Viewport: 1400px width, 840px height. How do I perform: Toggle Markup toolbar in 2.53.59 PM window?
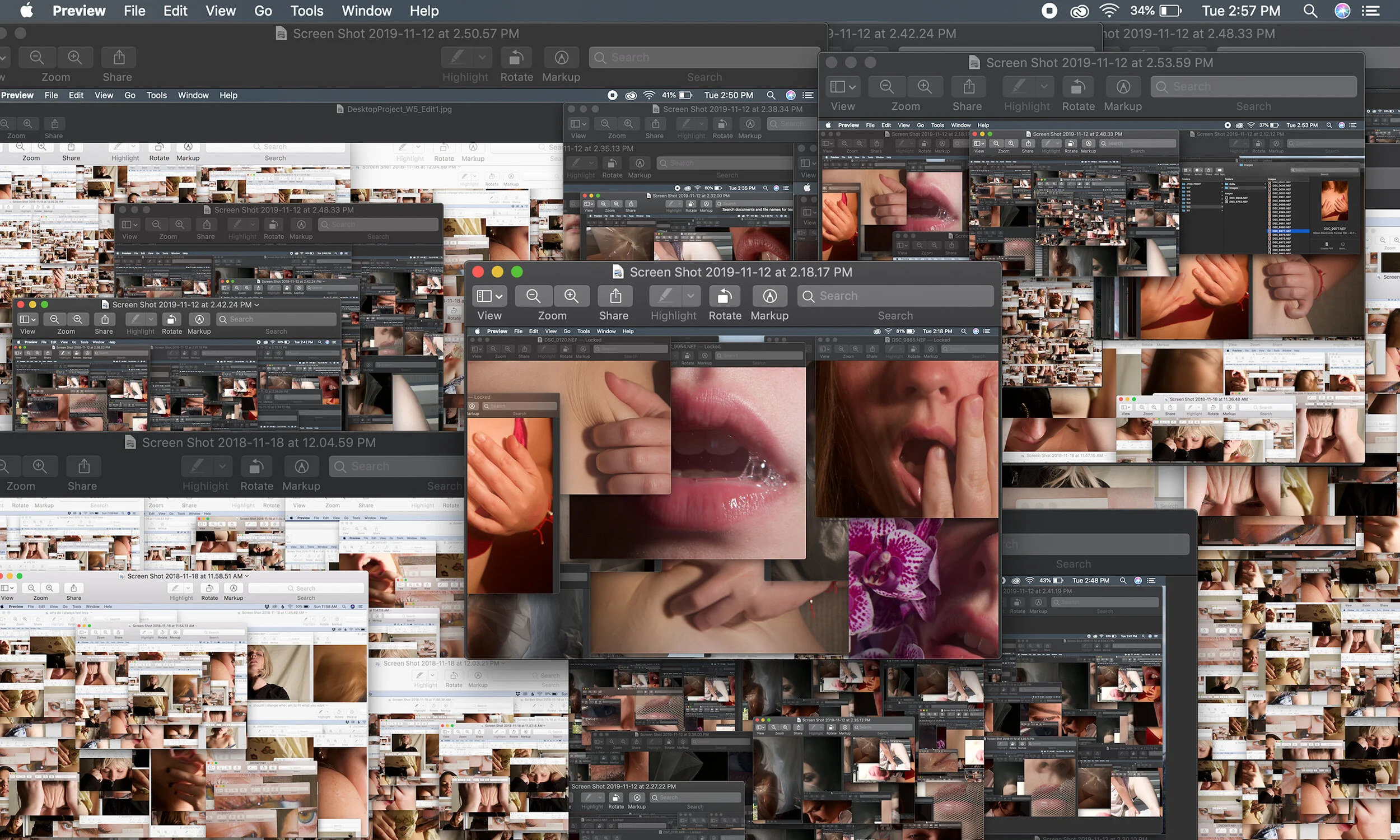pos(1123,87)
